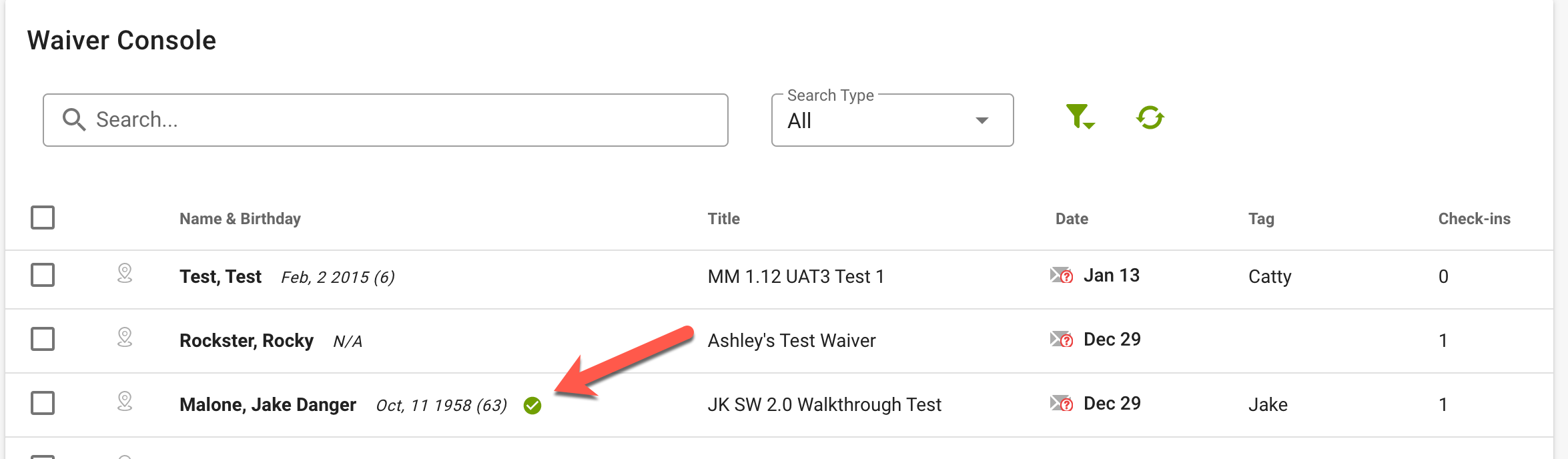
Task: Click the email status icon in Rockster's row
Action: pos(1061,340)
